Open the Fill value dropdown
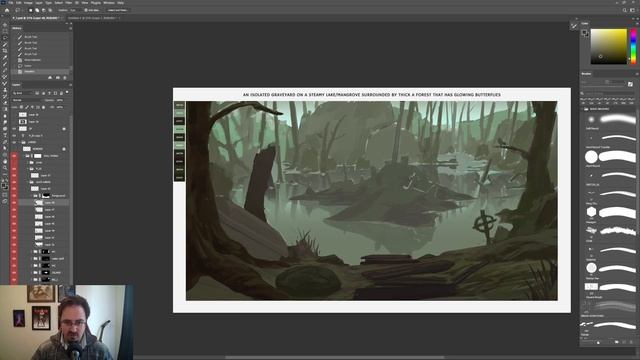This screenshot has height=360, width=640. coord(60,107)
